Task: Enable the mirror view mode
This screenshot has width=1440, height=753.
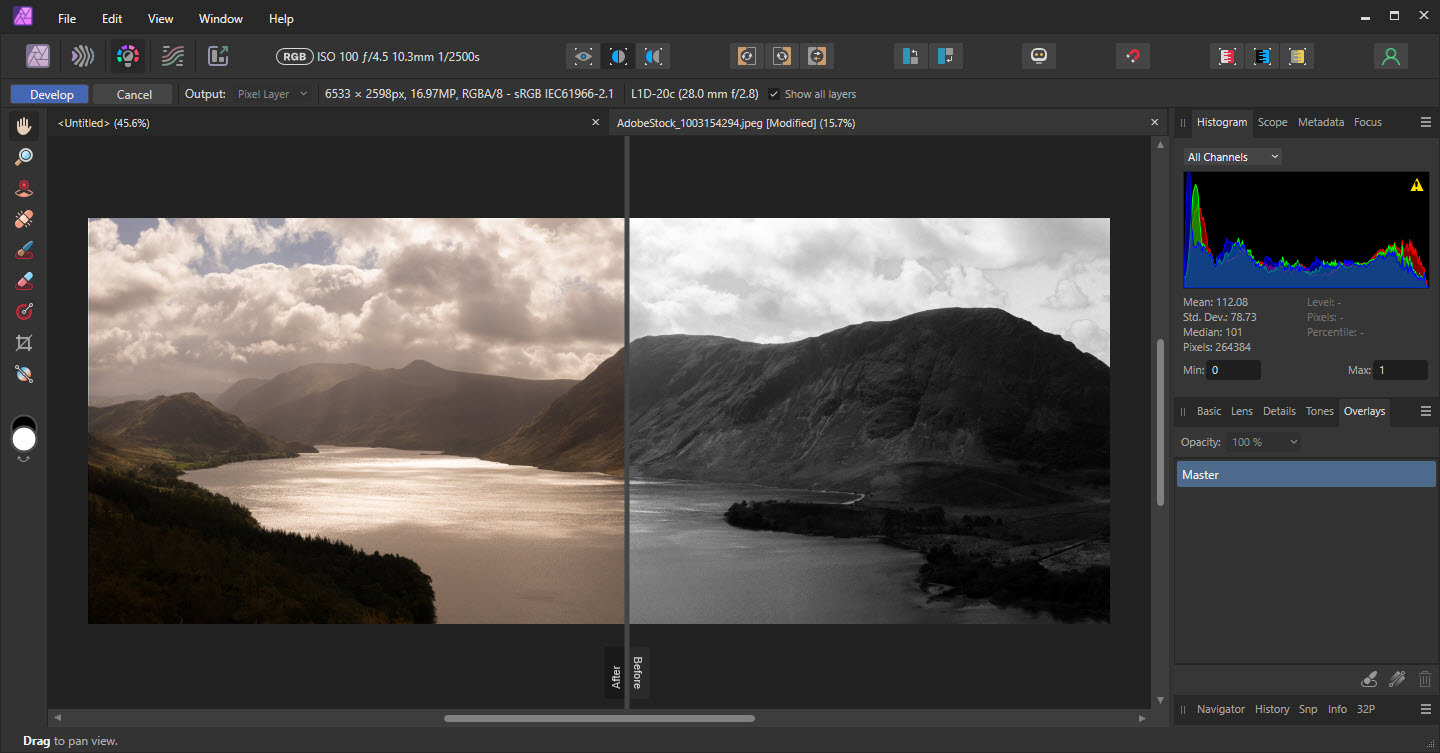Action: coord(652,56)
